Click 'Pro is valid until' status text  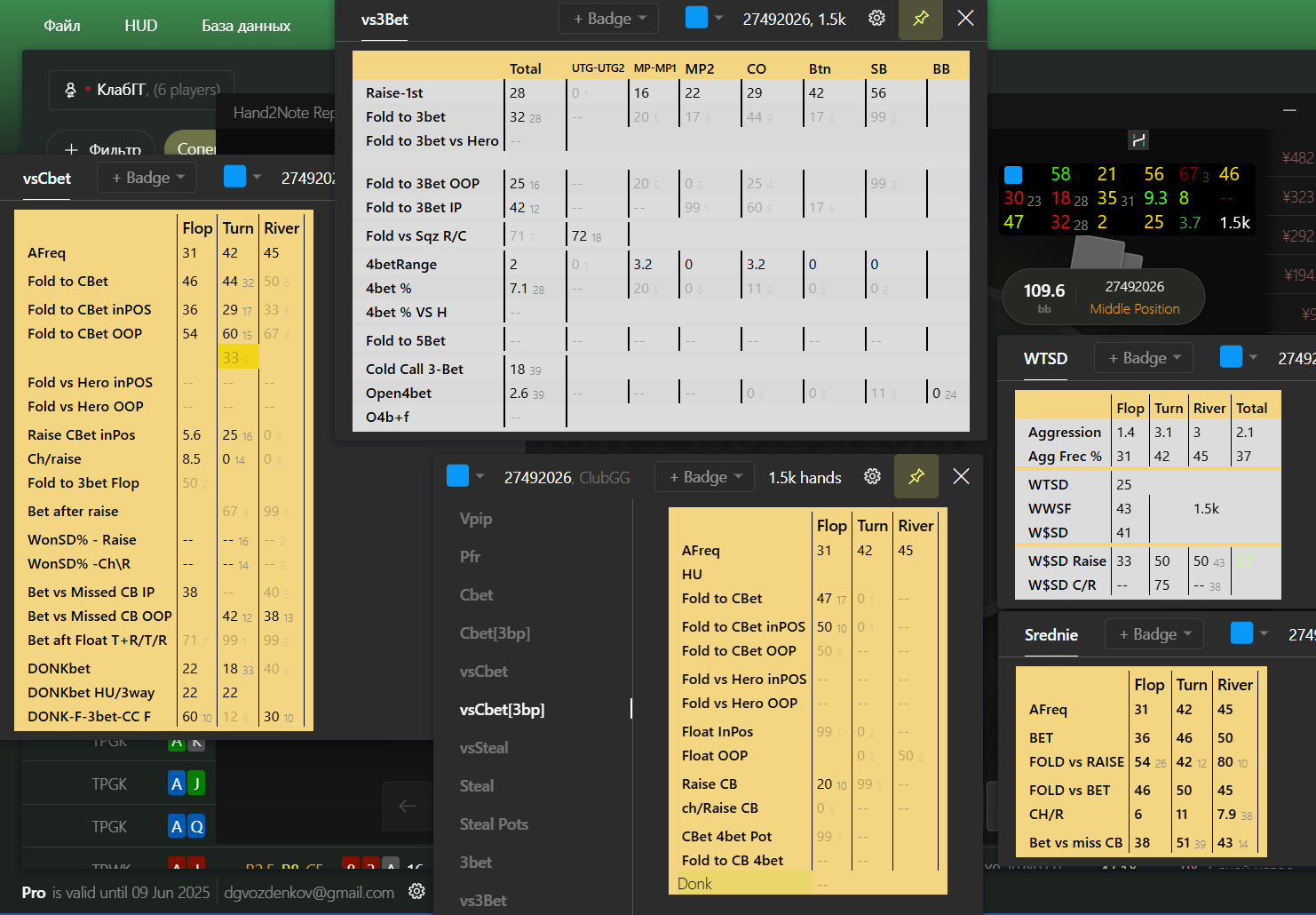point(115,893)
